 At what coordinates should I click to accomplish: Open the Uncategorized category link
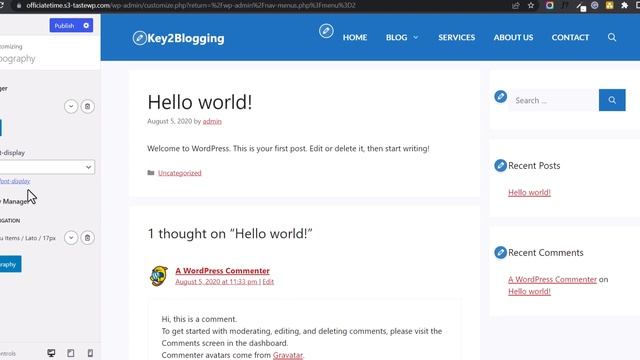[180, 173]
